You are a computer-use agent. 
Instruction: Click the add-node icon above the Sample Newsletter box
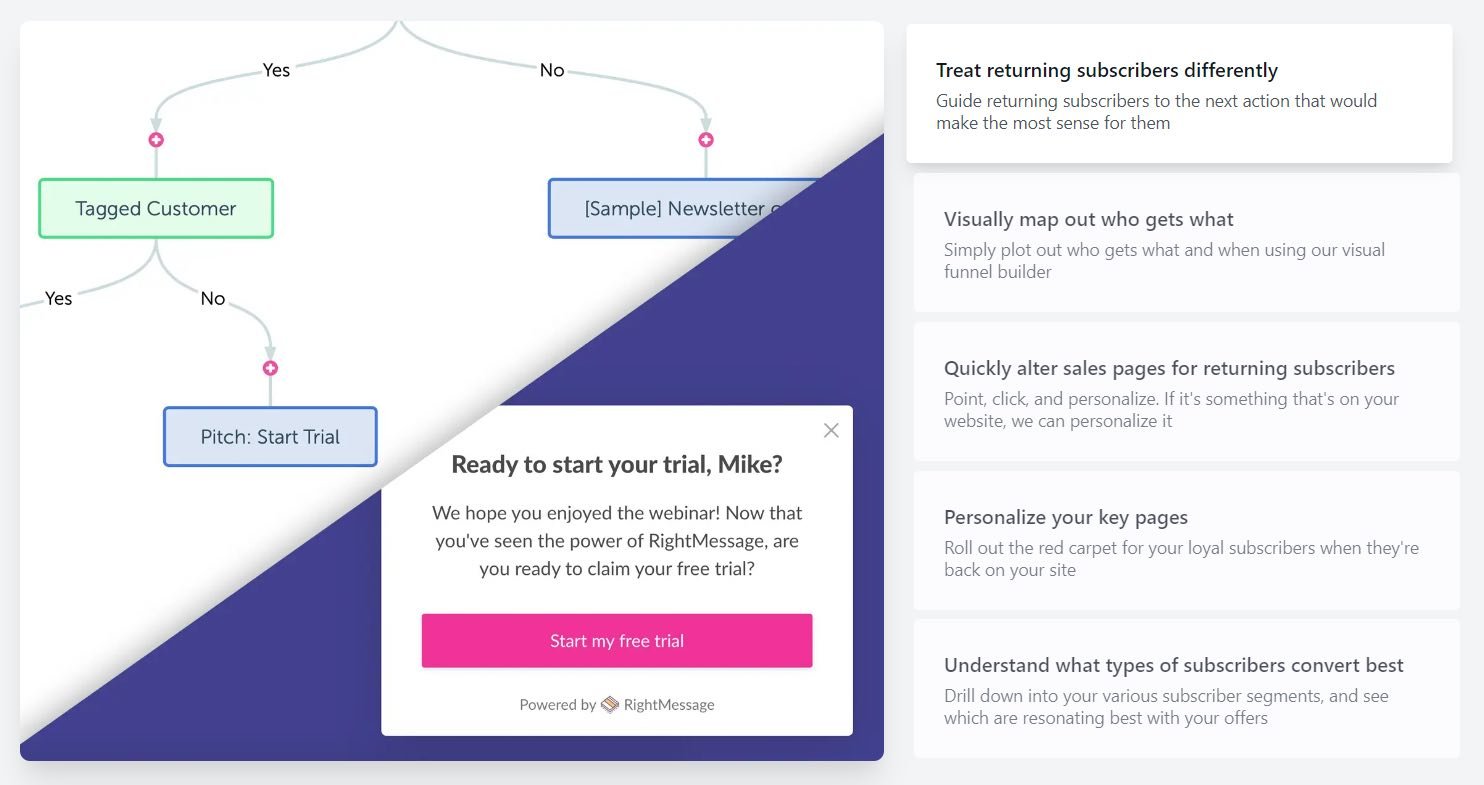tap(707, 140)
